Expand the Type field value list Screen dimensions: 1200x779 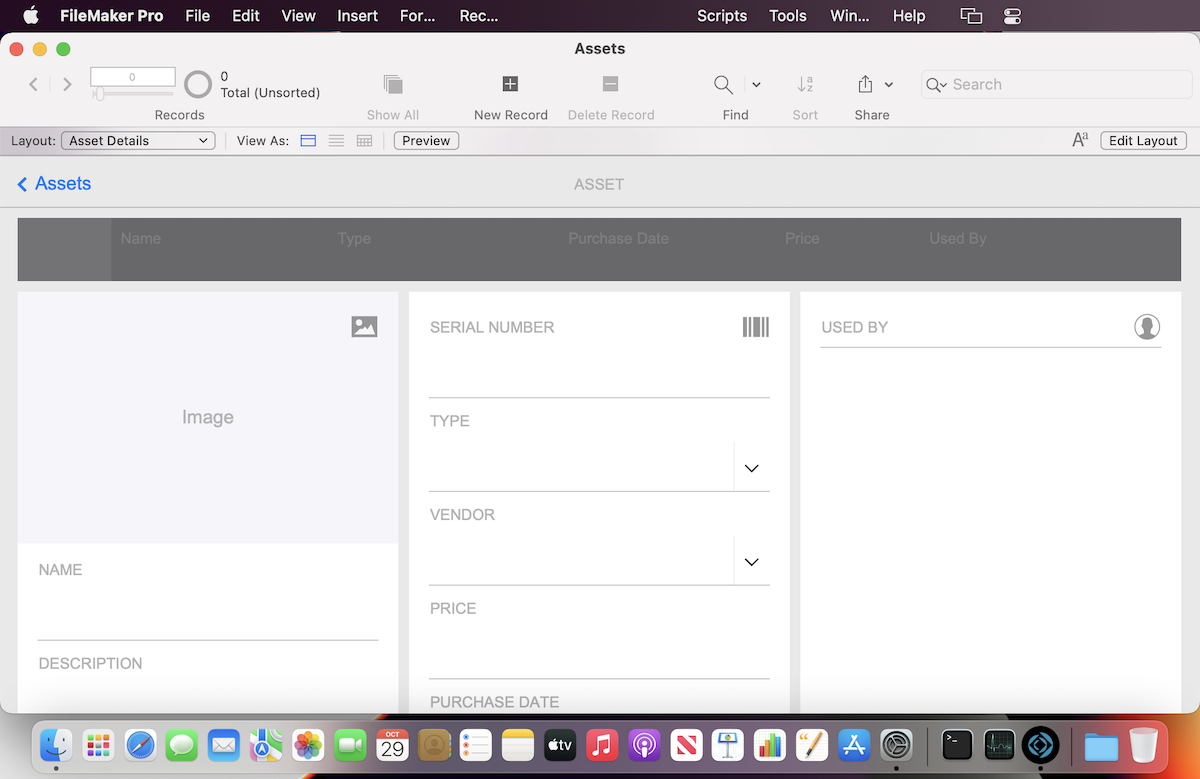[751, 467]
